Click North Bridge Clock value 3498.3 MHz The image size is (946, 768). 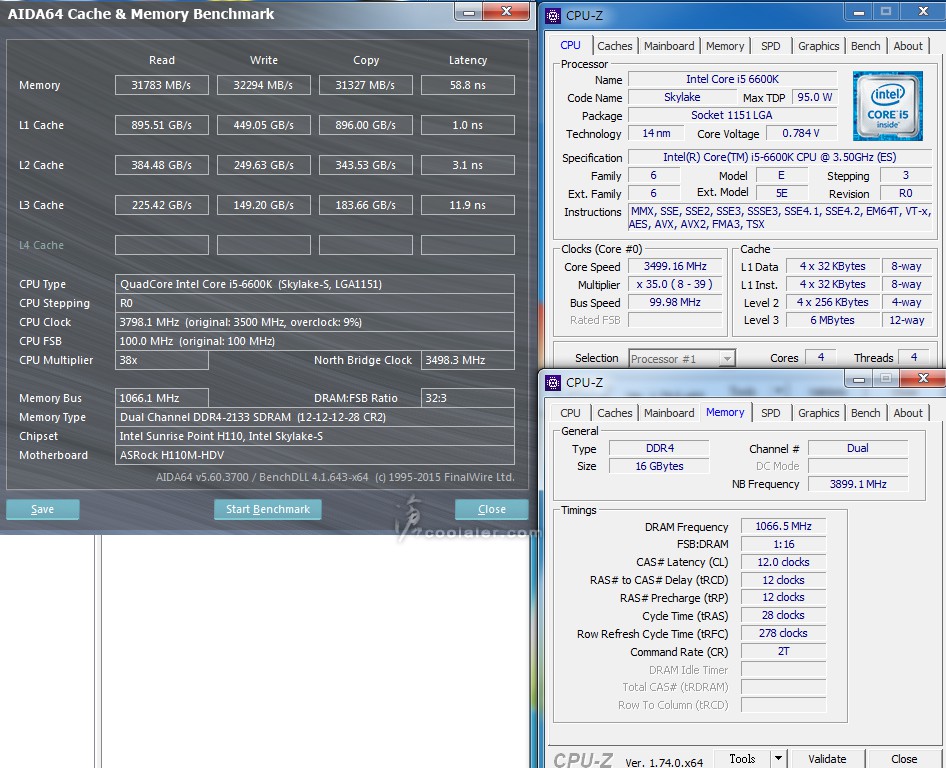pos(468,360)
